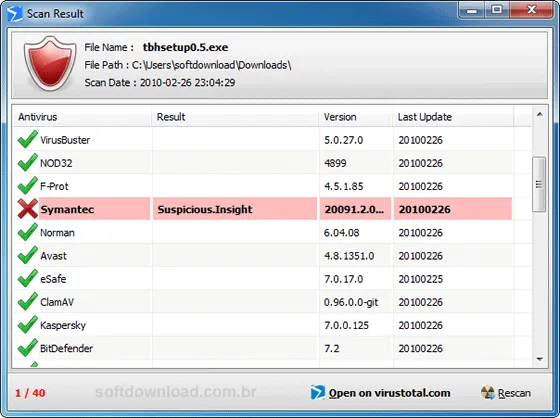Select the Norman name
This screenshot has width=560, height=418.
(57, 233)
